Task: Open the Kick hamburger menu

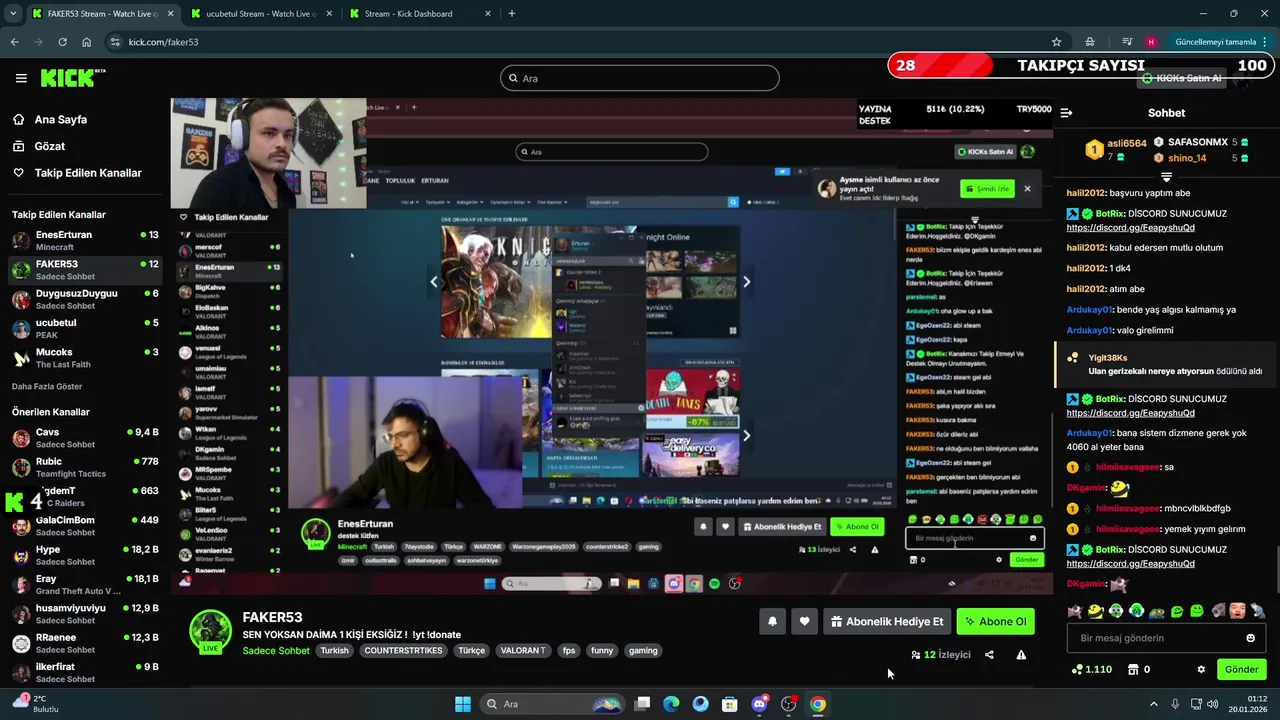Action: coord(21,78)
